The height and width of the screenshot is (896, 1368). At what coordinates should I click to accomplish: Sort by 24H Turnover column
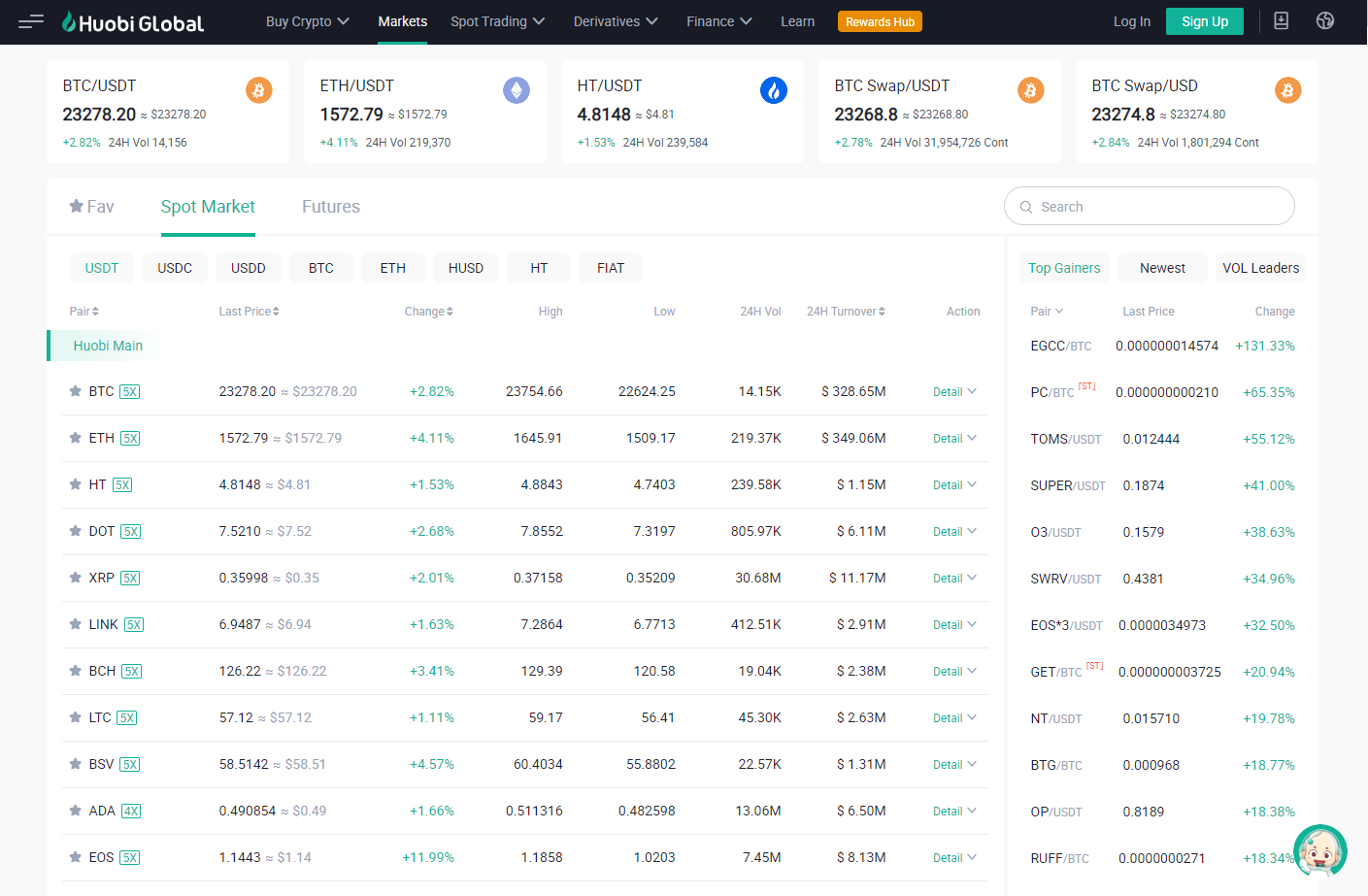point(846,312)
